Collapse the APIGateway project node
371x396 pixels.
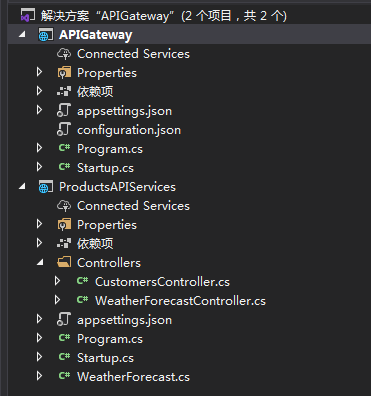(22, 34)
